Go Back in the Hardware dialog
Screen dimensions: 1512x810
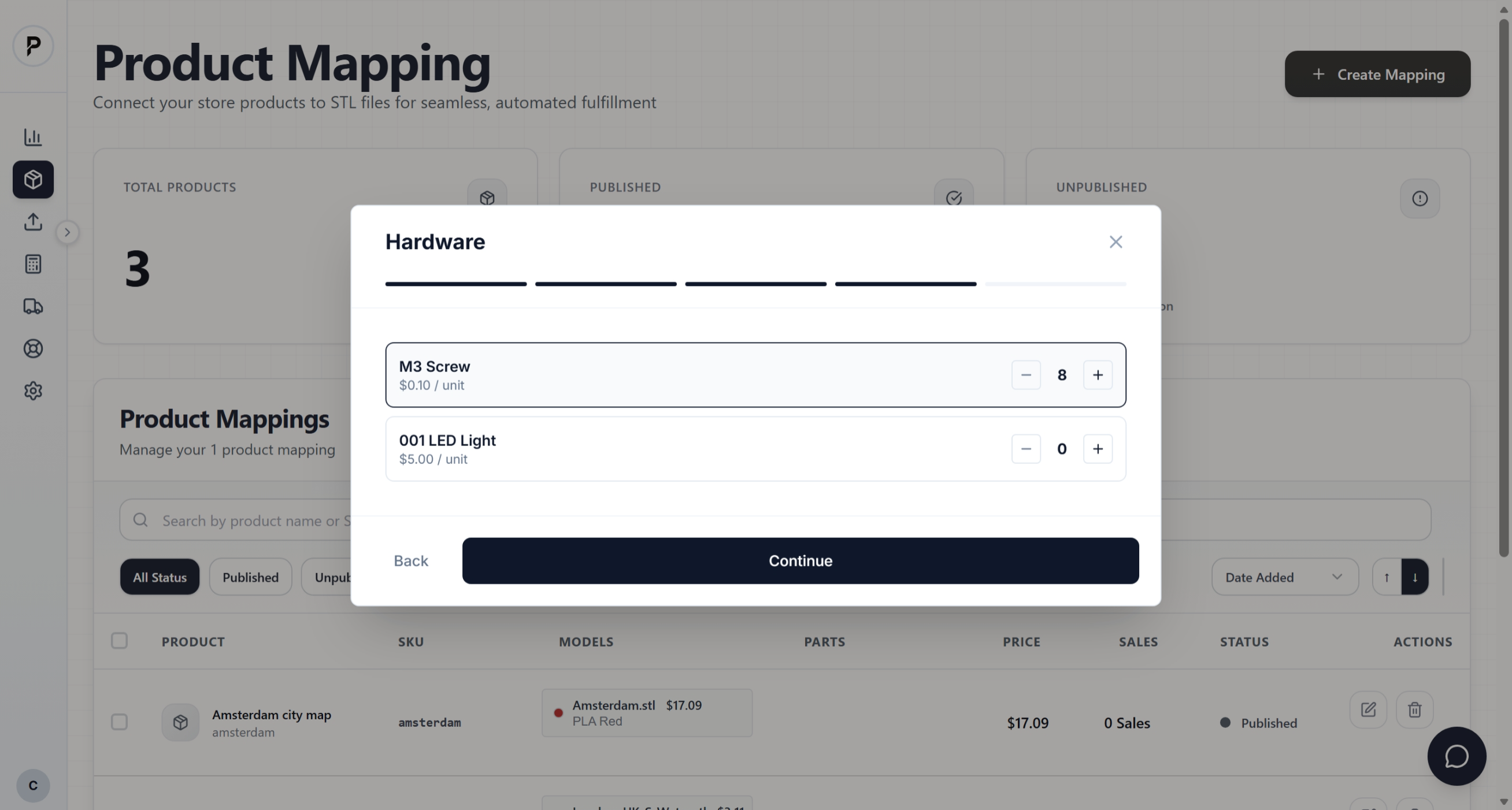click(x=410, y=561)
